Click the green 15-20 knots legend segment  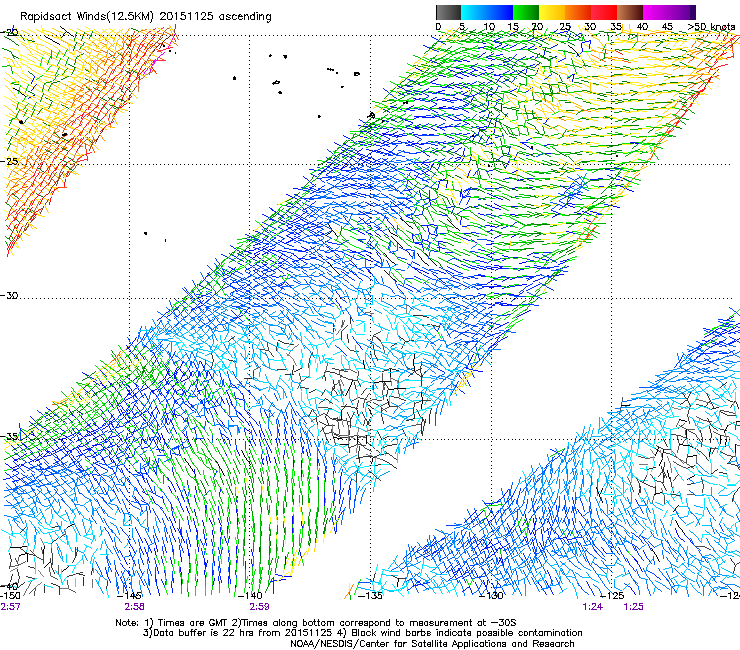pos(526,12)
